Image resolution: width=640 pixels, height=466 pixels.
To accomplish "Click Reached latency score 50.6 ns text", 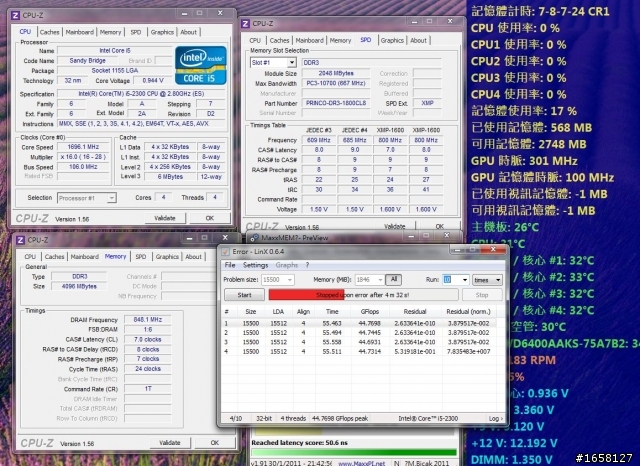I will click(x=299, y=443).
